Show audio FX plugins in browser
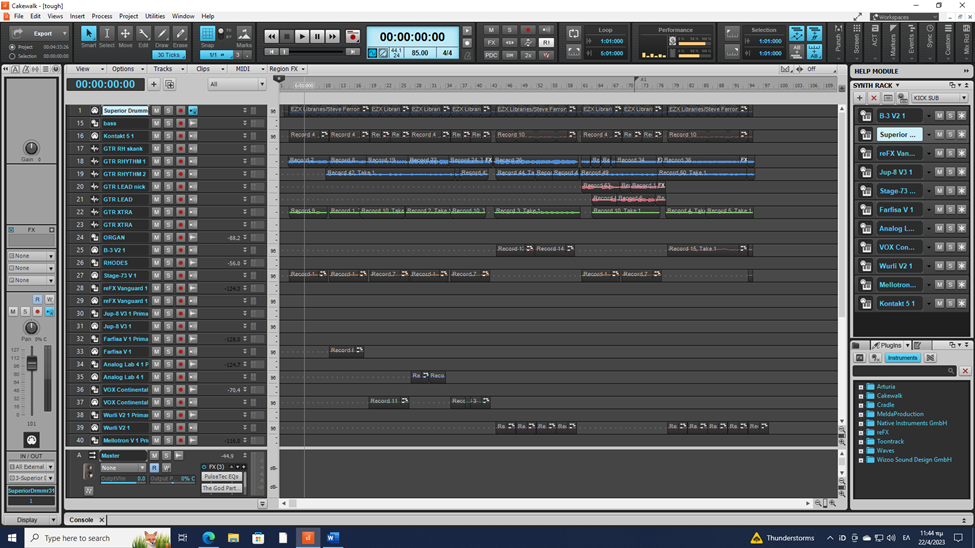 pyautogui.click(x=859, y=358)
